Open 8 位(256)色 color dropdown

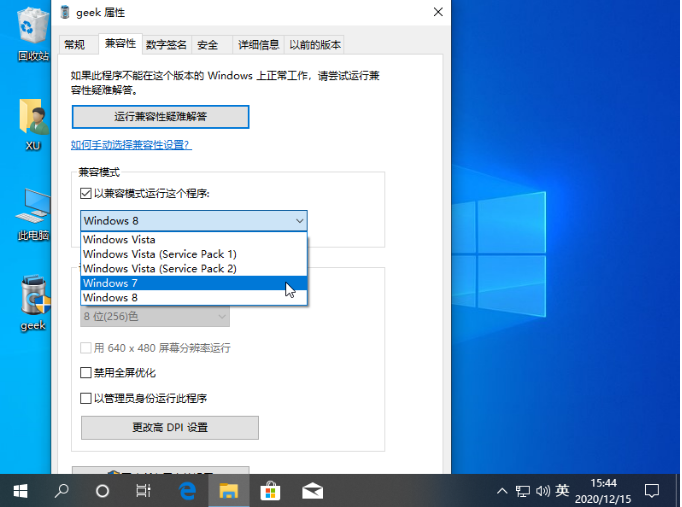click(155, 317)
